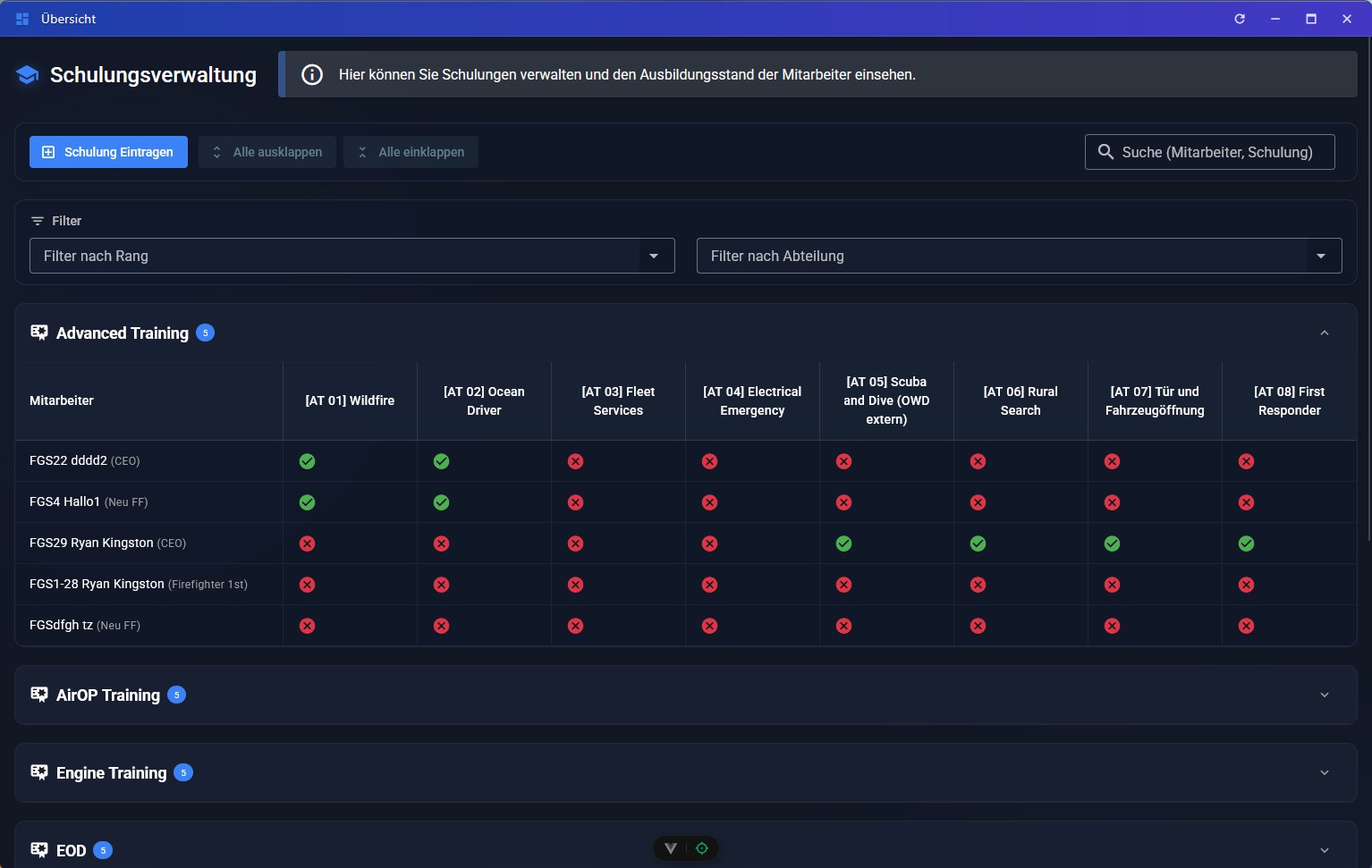Click the [AT 02] Ocean Driver column header

pyautogui.click(x=484, y=400)
